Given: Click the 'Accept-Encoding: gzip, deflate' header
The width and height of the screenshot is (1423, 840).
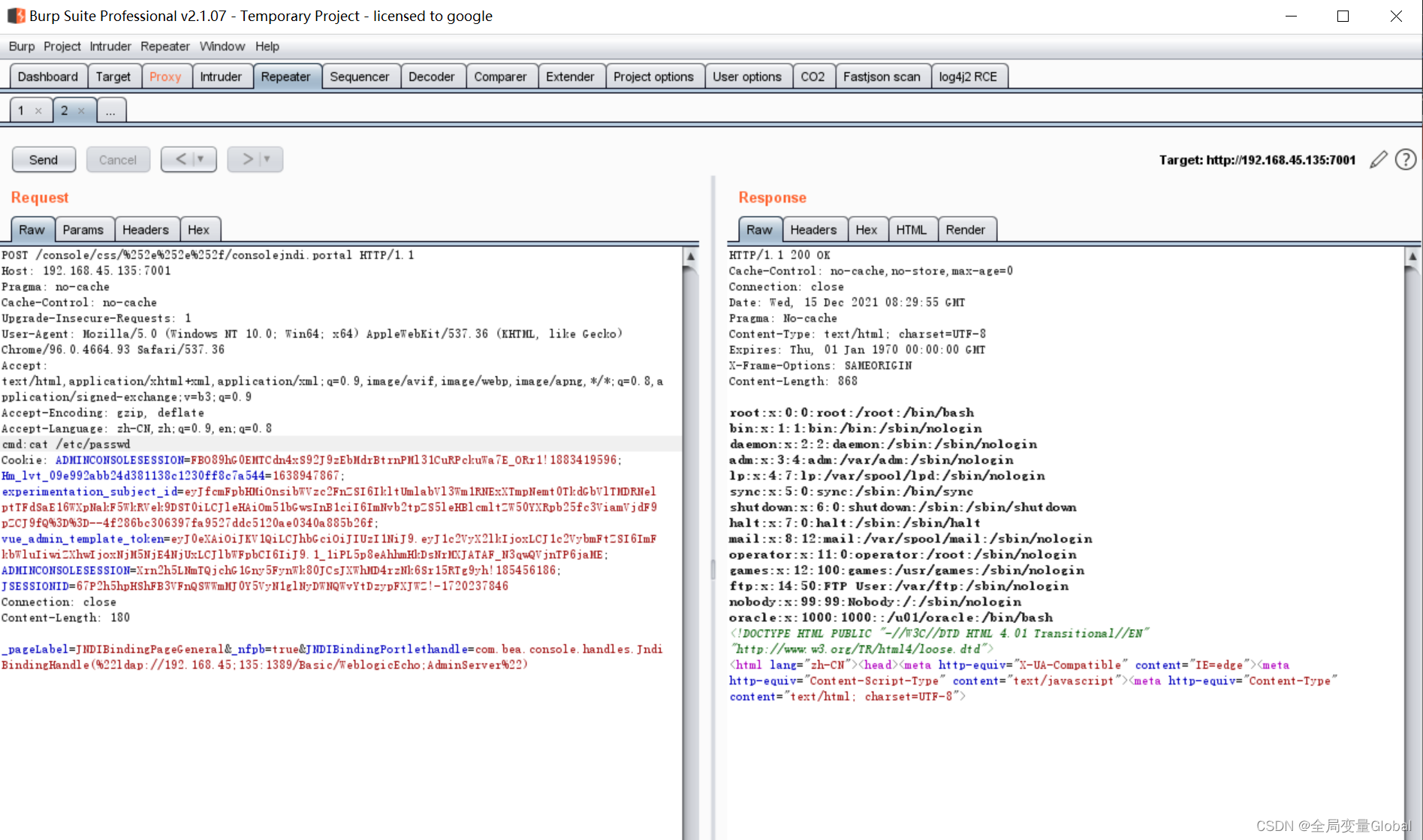Looking at the screenshot, I should coord(103,413).
